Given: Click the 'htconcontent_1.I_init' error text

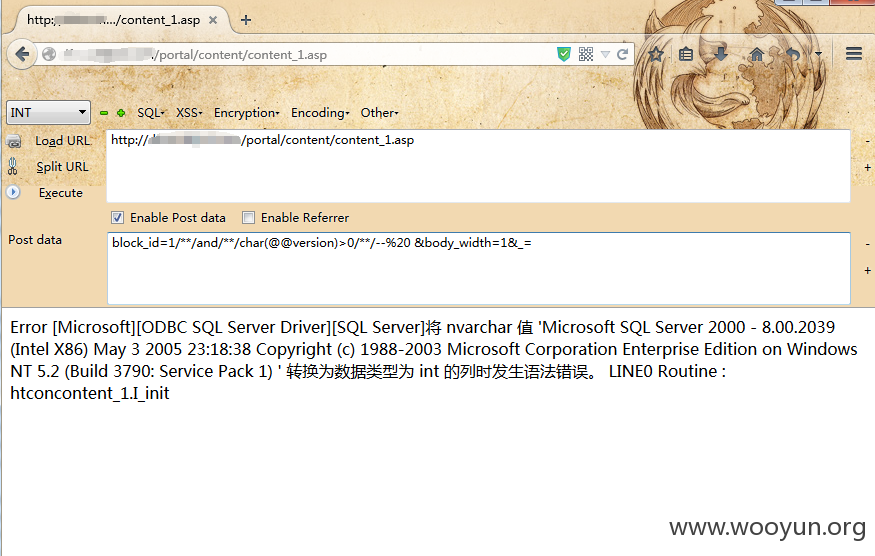Looking at the screenshot, I should (90, 394).
